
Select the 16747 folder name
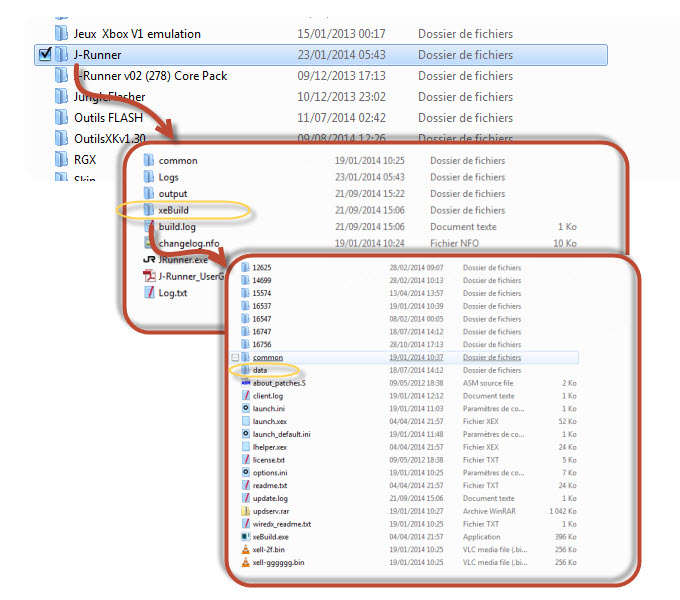[x=262, y=332]
